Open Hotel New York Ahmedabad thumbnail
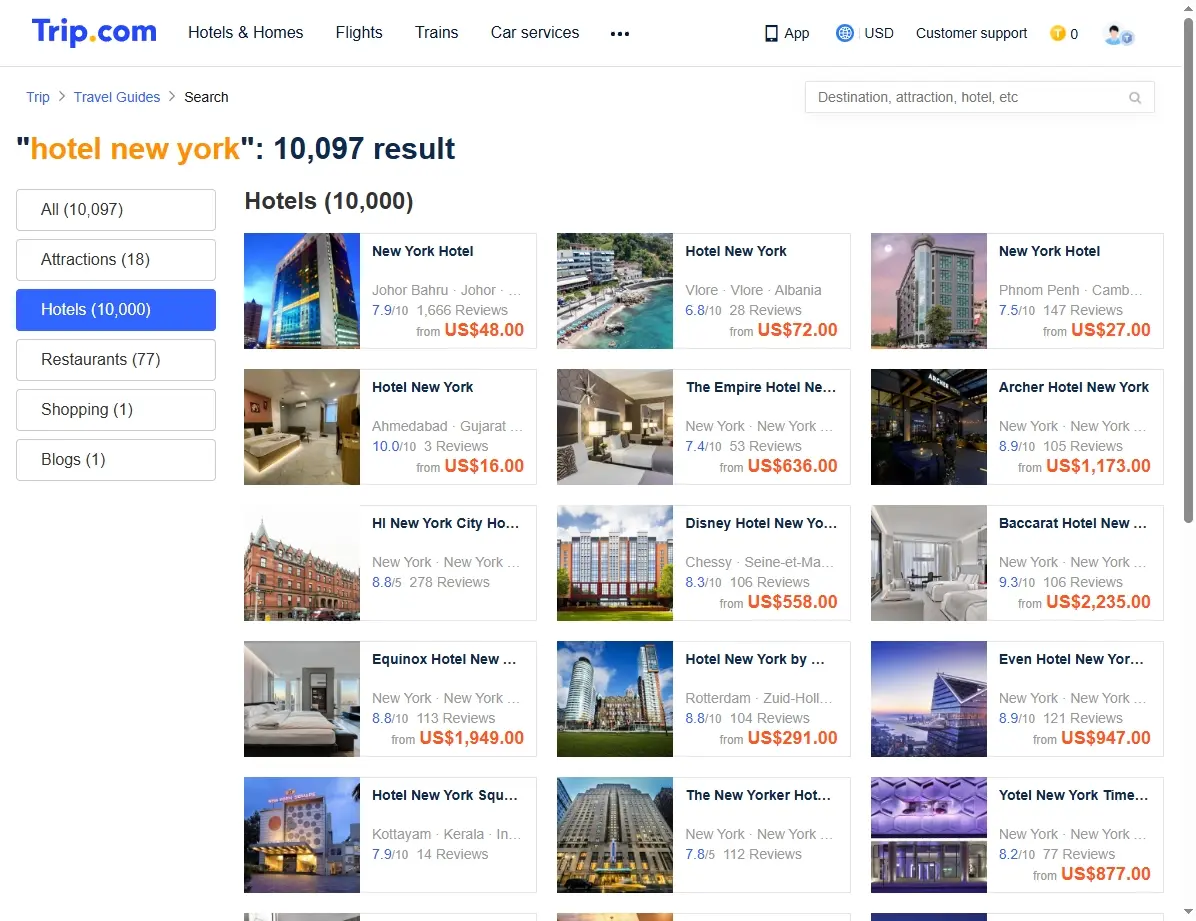The image size is (1196, 921). coord(302,427)
